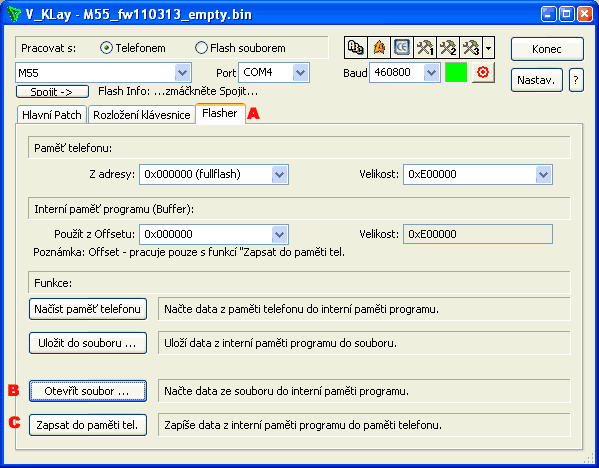Screen dimensions: 599x468
Task: Open the Z adresy 0x000000 (fullflash) dropdown
Action: coord(280,175)
